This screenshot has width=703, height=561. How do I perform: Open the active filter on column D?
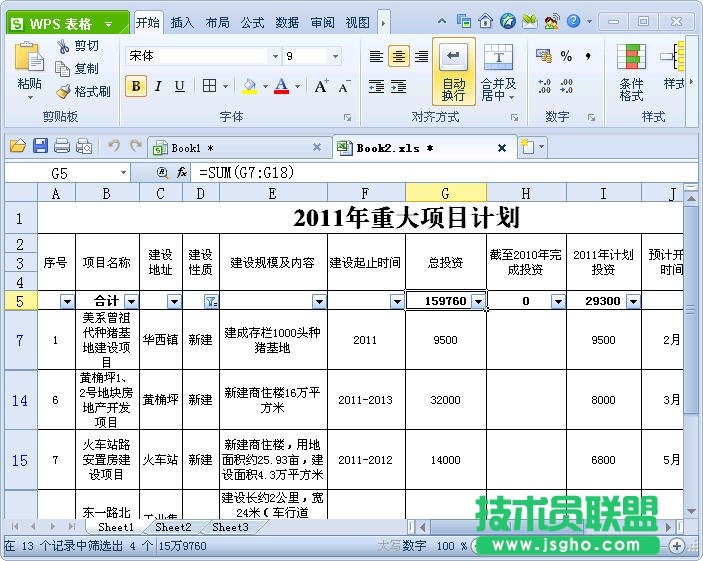[x=211, y=301]
